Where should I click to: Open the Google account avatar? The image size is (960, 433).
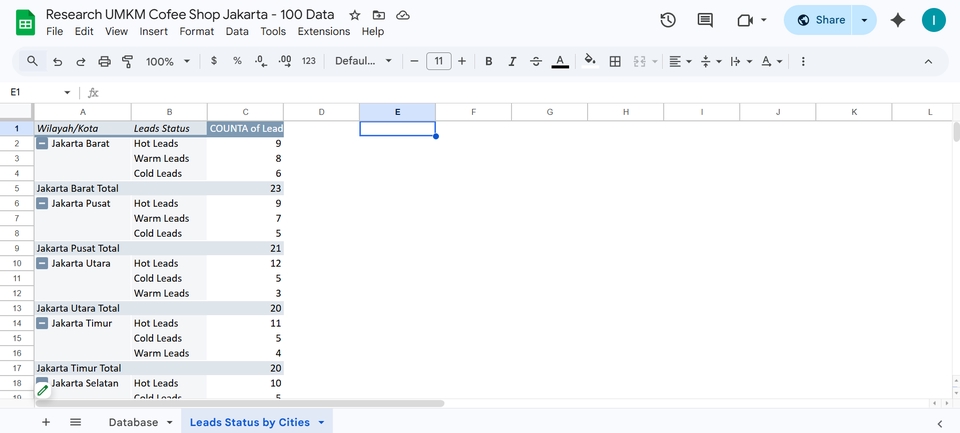tap(934, 20)
